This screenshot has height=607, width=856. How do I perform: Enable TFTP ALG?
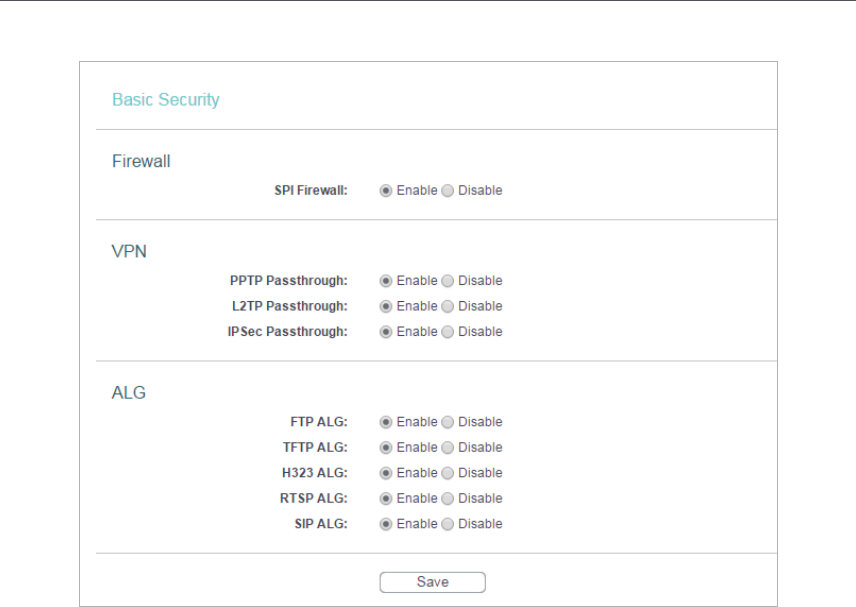point(386,448)
